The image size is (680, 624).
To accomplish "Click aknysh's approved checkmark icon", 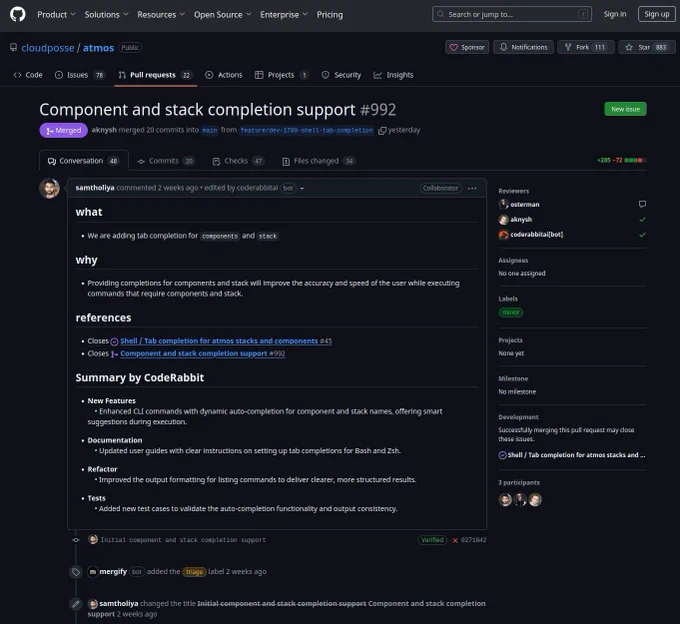I will pyautogui.click(x=642, y=219).
